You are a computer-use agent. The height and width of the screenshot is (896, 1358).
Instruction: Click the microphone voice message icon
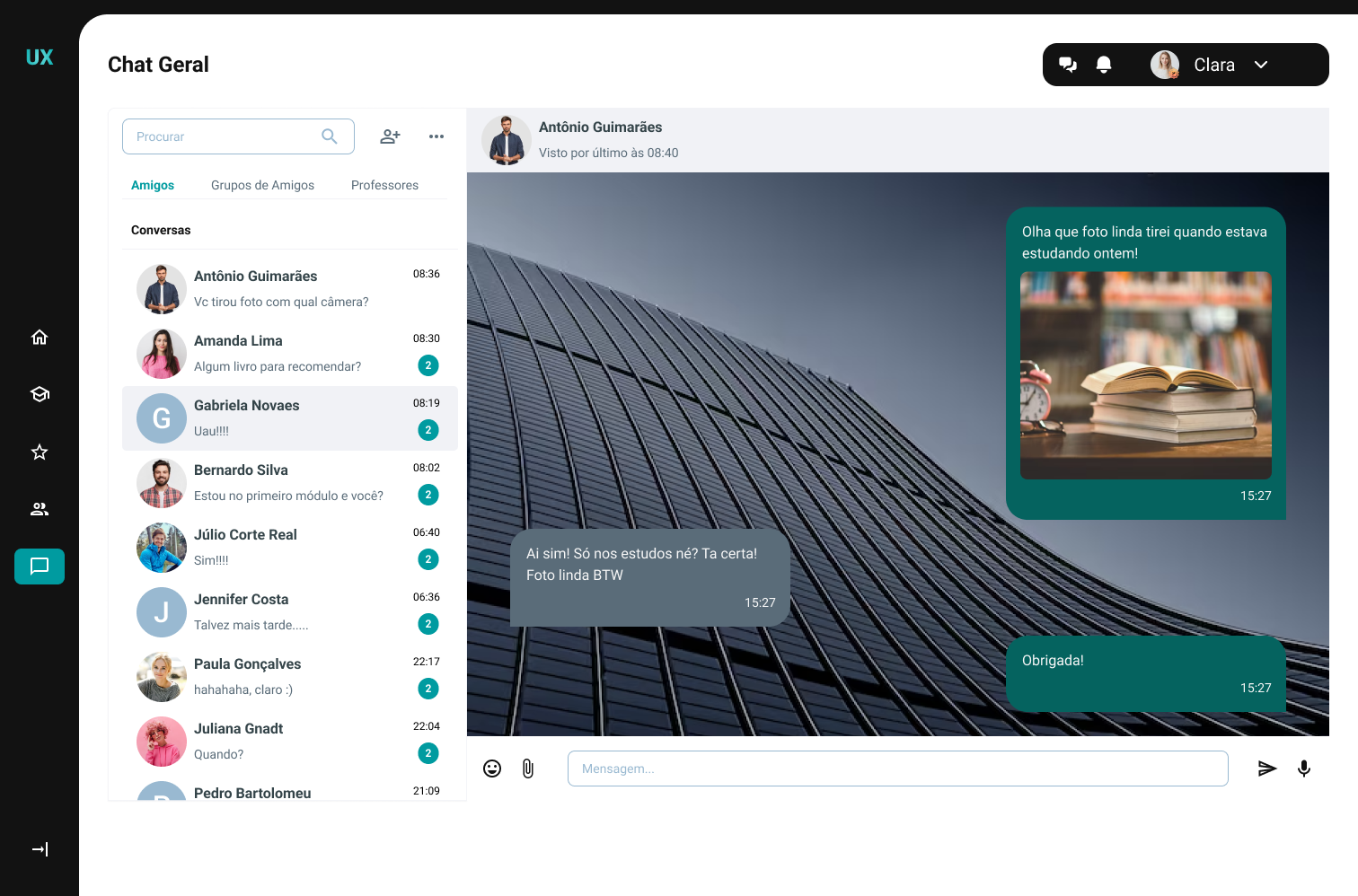[1304, 769]
